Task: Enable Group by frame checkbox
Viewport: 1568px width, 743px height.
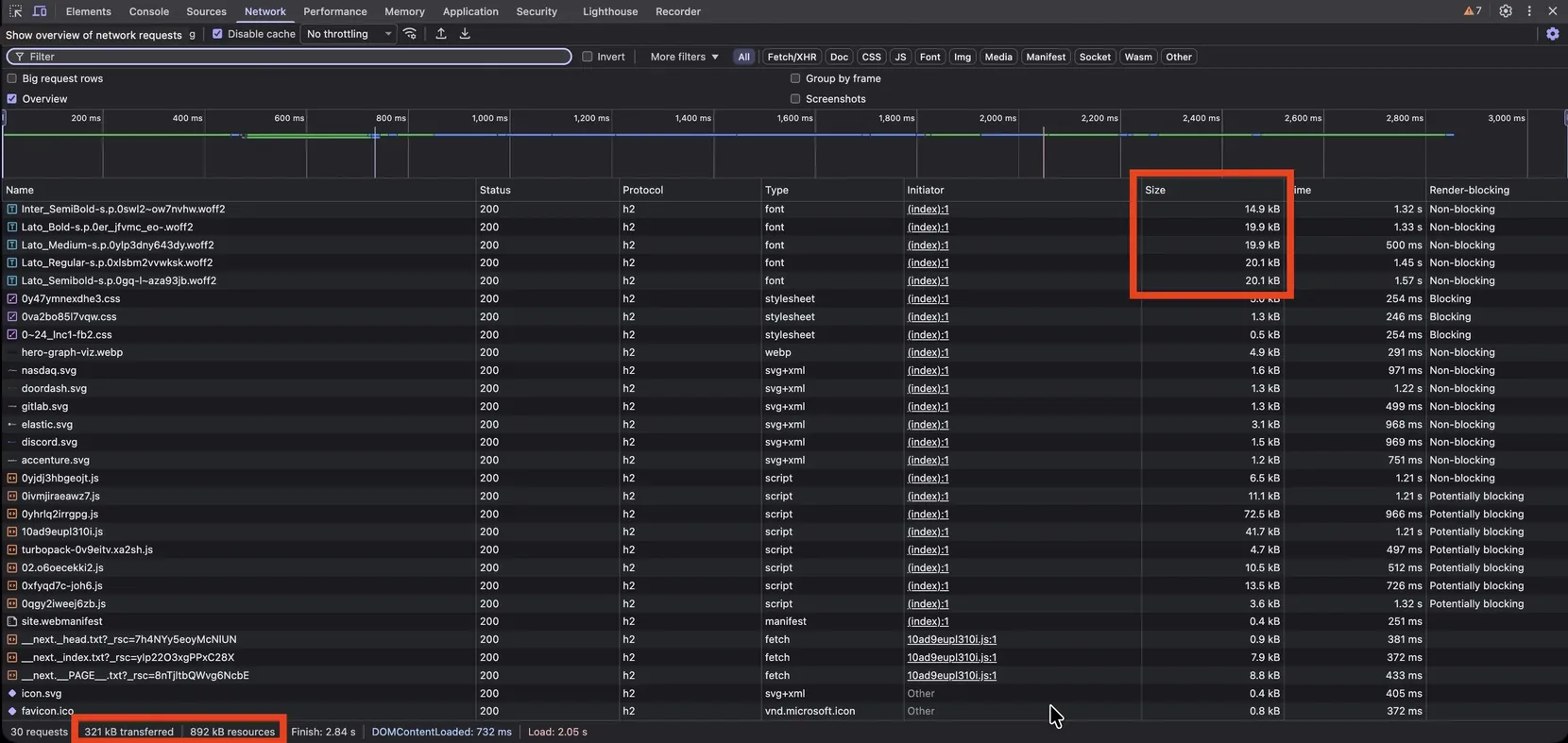Action: 795,78
